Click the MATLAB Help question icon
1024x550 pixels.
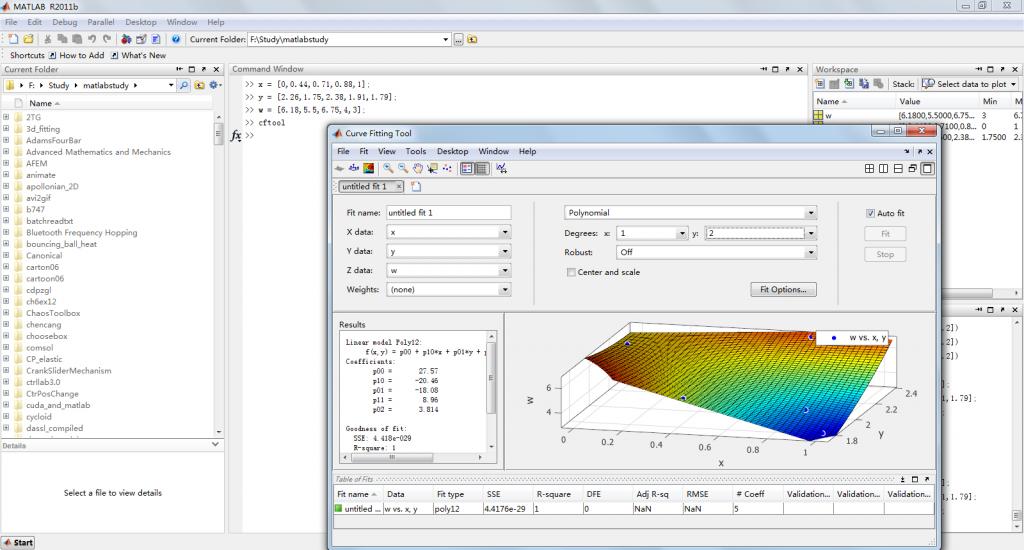176,39
